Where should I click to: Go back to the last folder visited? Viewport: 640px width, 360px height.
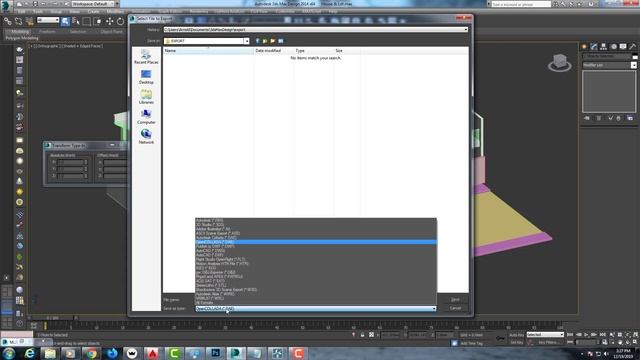(257, 41)
